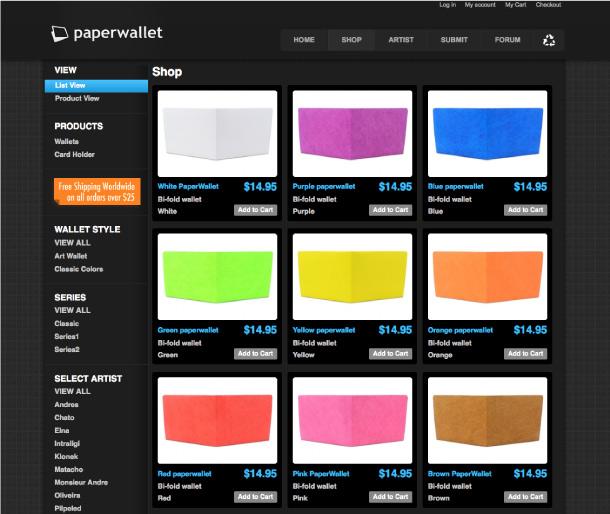Select VIEW ALL under Select Artist
The image size is (610, 514).
point(72,391)
